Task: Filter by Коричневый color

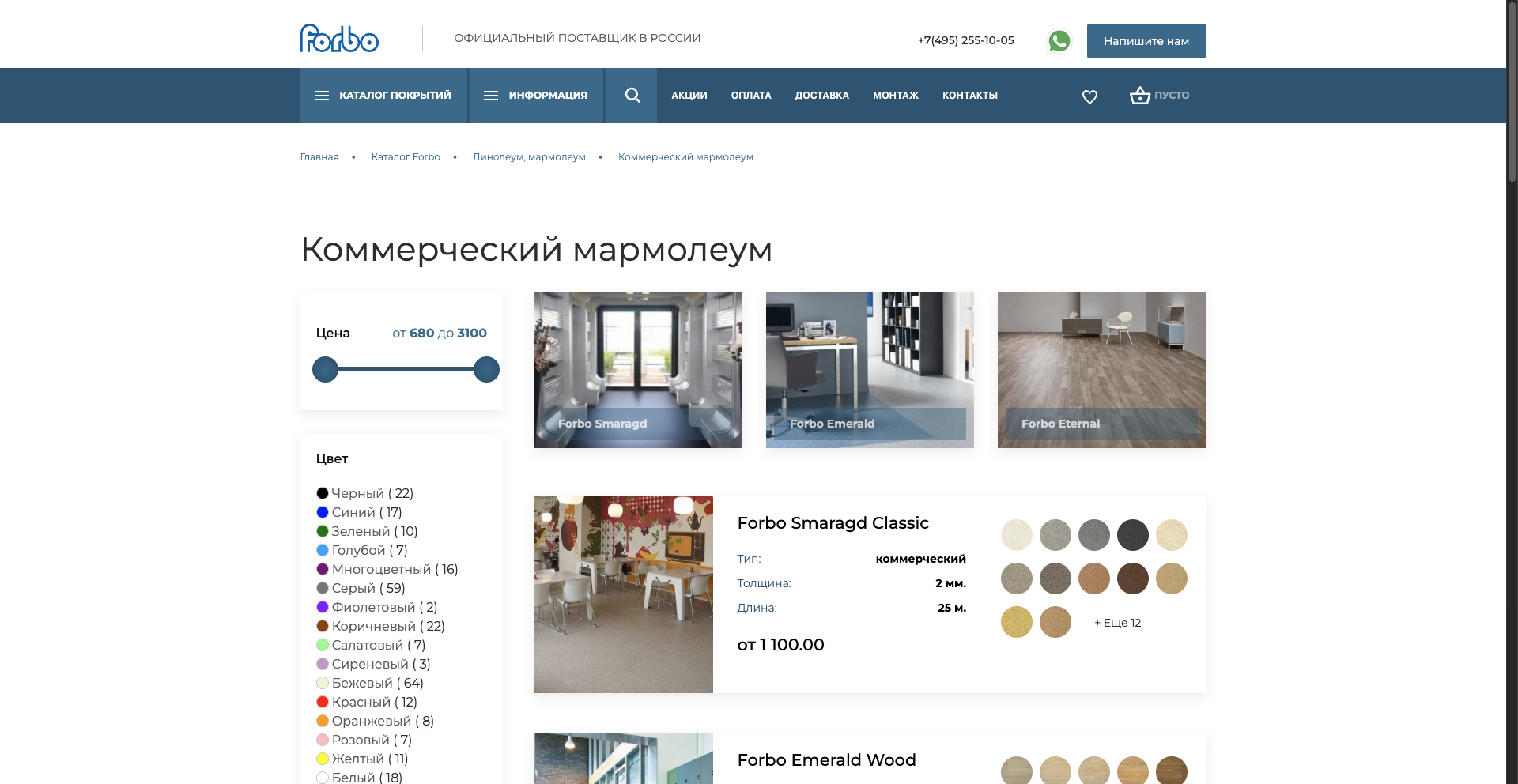Action: [x=380, y=626]
